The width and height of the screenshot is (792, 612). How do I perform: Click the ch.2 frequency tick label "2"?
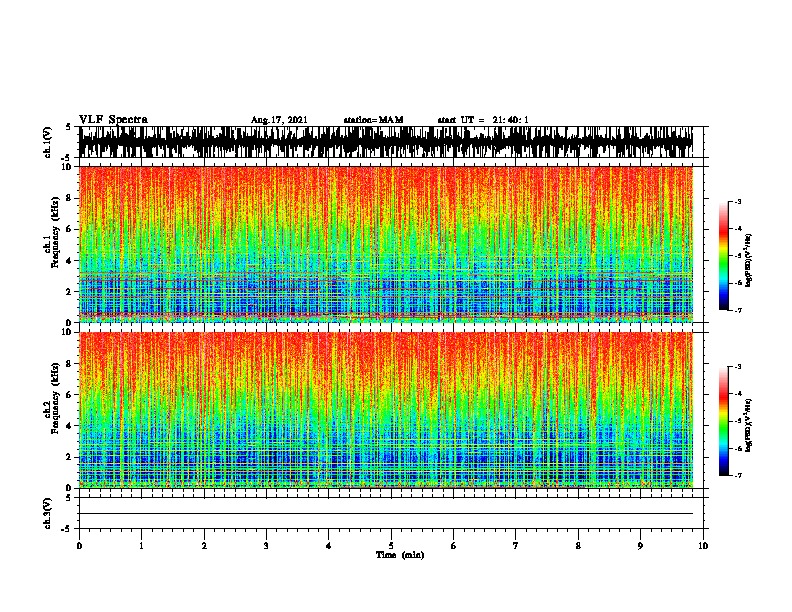tap(70, 457)
